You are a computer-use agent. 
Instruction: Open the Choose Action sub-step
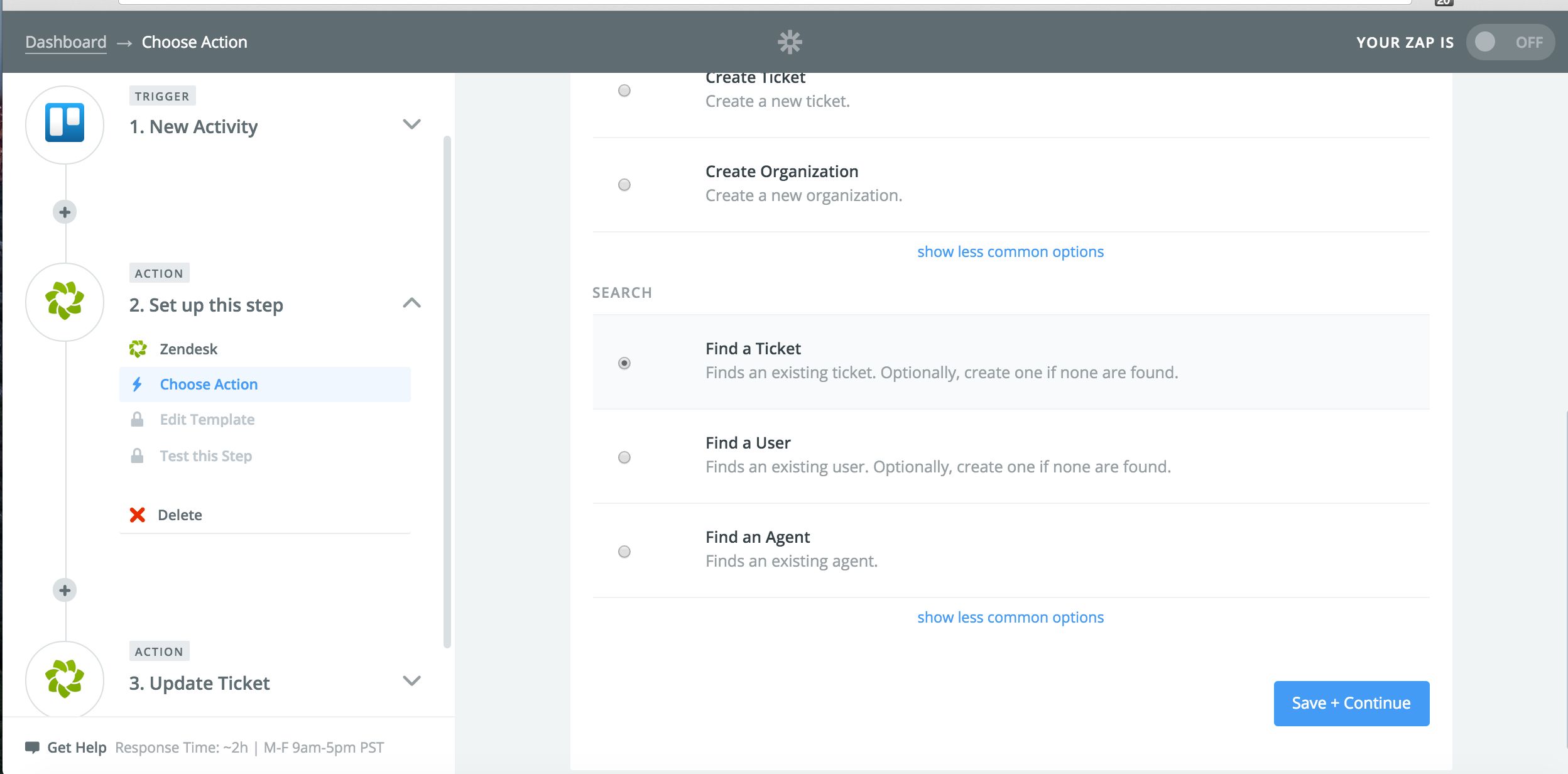click(x=209, y=384)
